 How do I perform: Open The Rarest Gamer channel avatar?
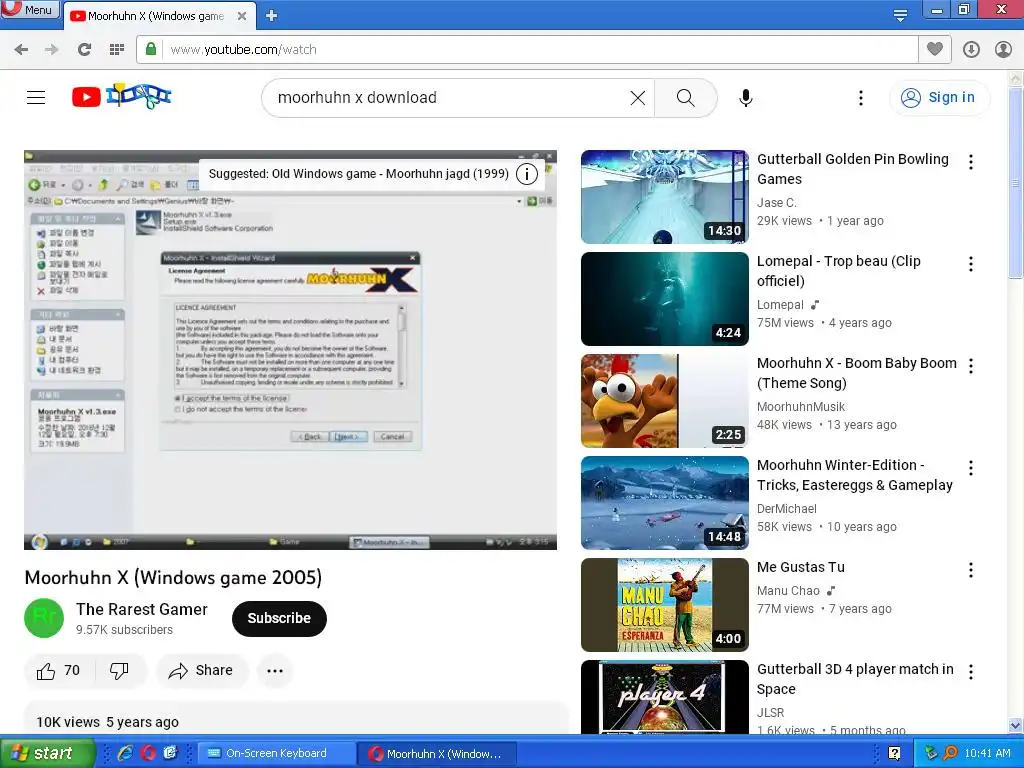[x=44, y=618]
